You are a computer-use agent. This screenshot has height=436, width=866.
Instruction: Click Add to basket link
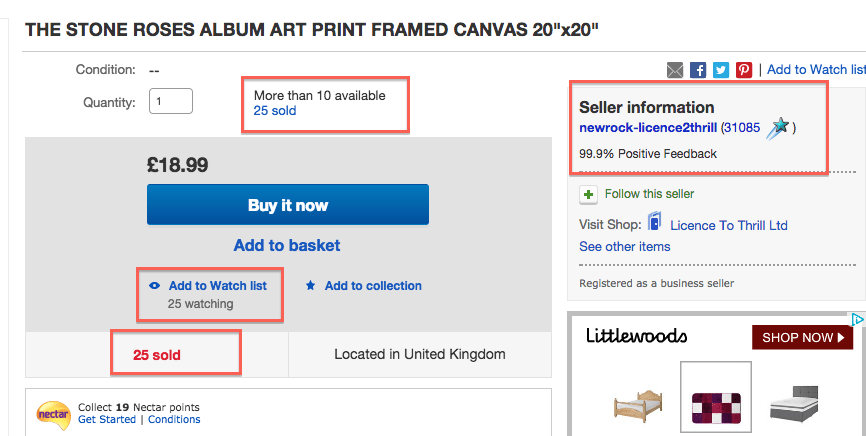click(x=287, y=245)
